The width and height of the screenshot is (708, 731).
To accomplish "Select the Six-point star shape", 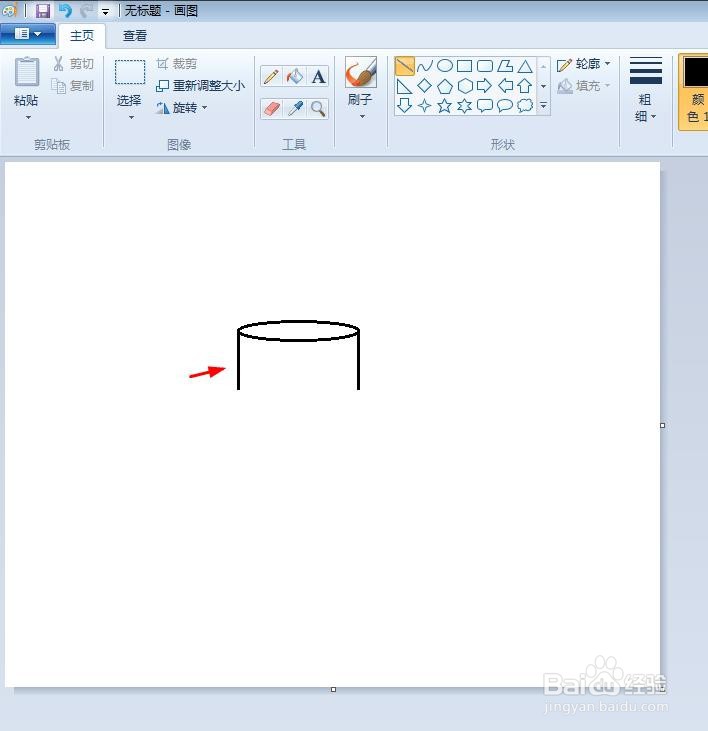I will 465,106.
